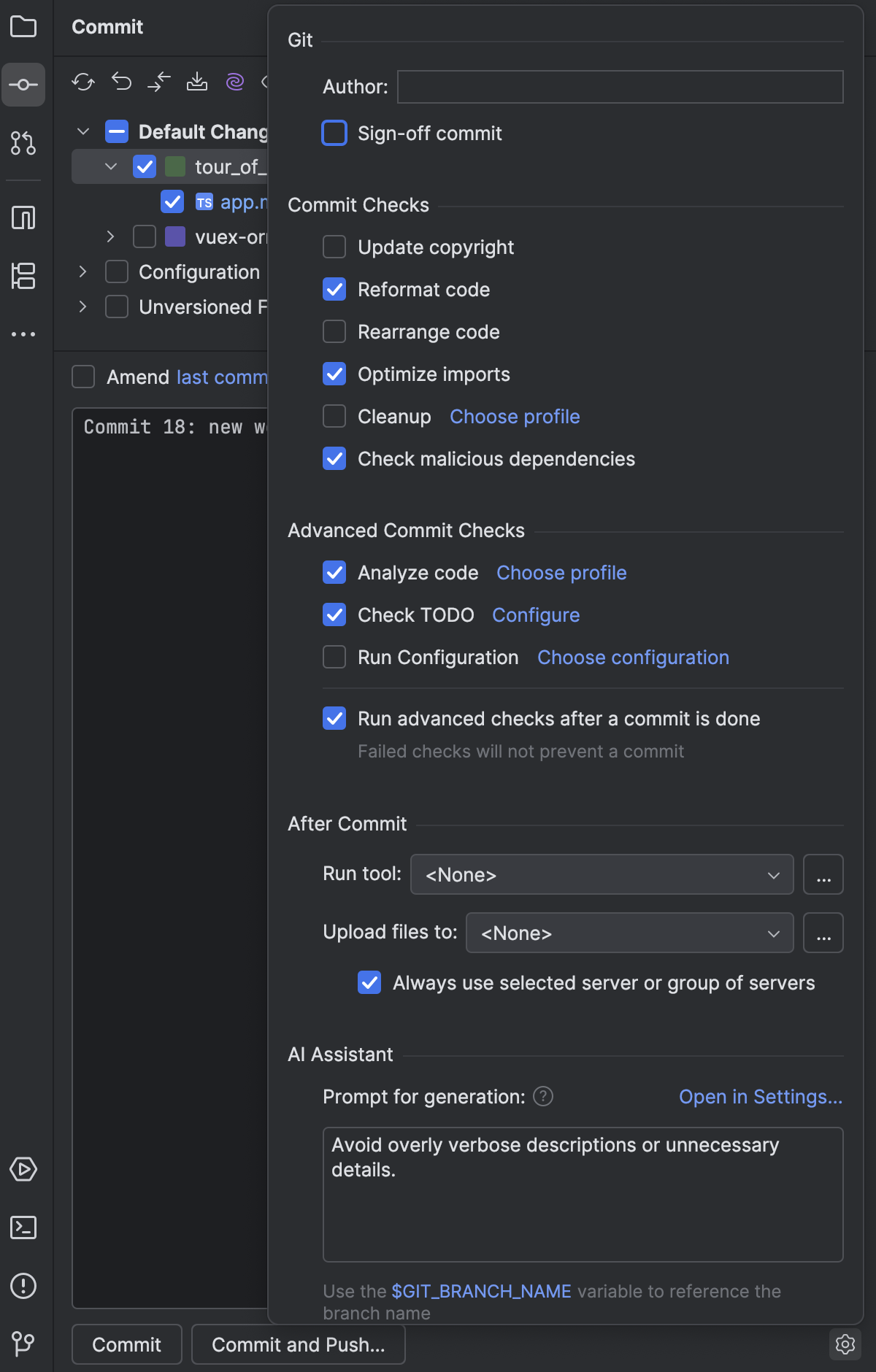
Task: Uncheck Always use selected server option
Action: [x=369, y=982]
